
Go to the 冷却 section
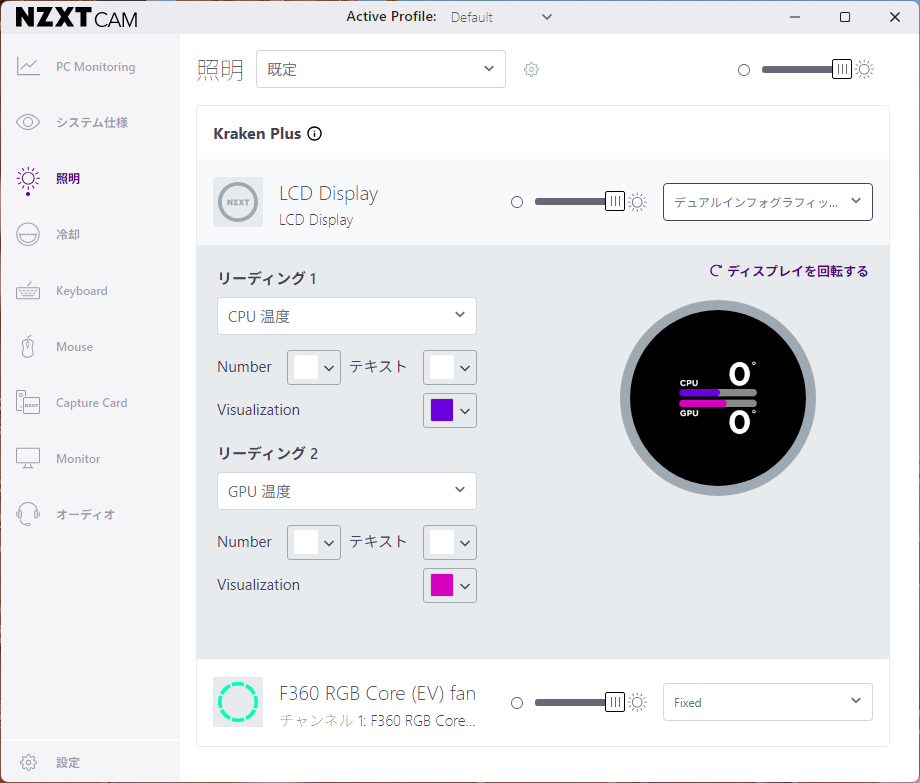[x=68, y=235]
